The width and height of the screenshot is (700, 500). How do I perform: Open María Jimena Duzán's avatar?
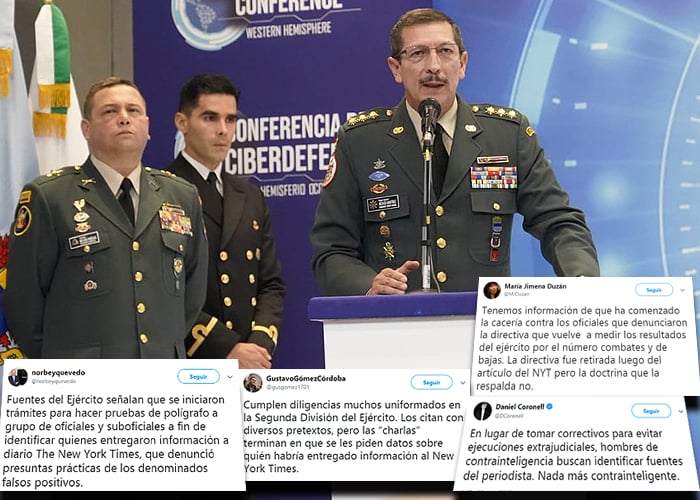[x=492, y=290]
